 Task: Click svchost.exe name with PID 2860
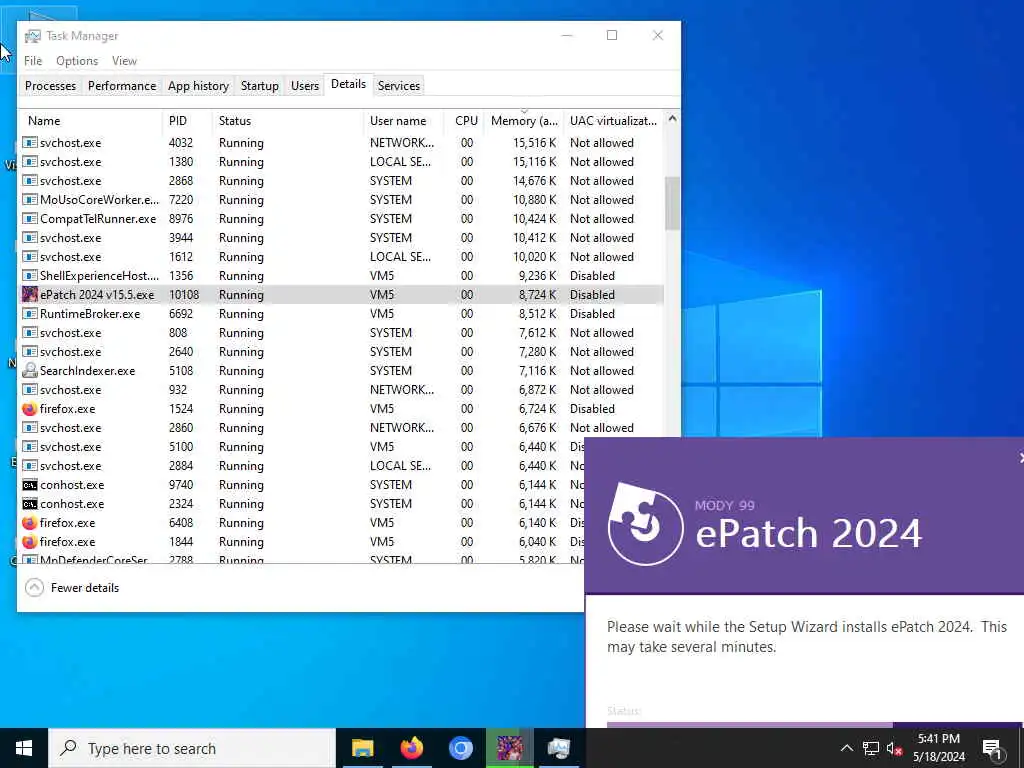pos(71,428)
